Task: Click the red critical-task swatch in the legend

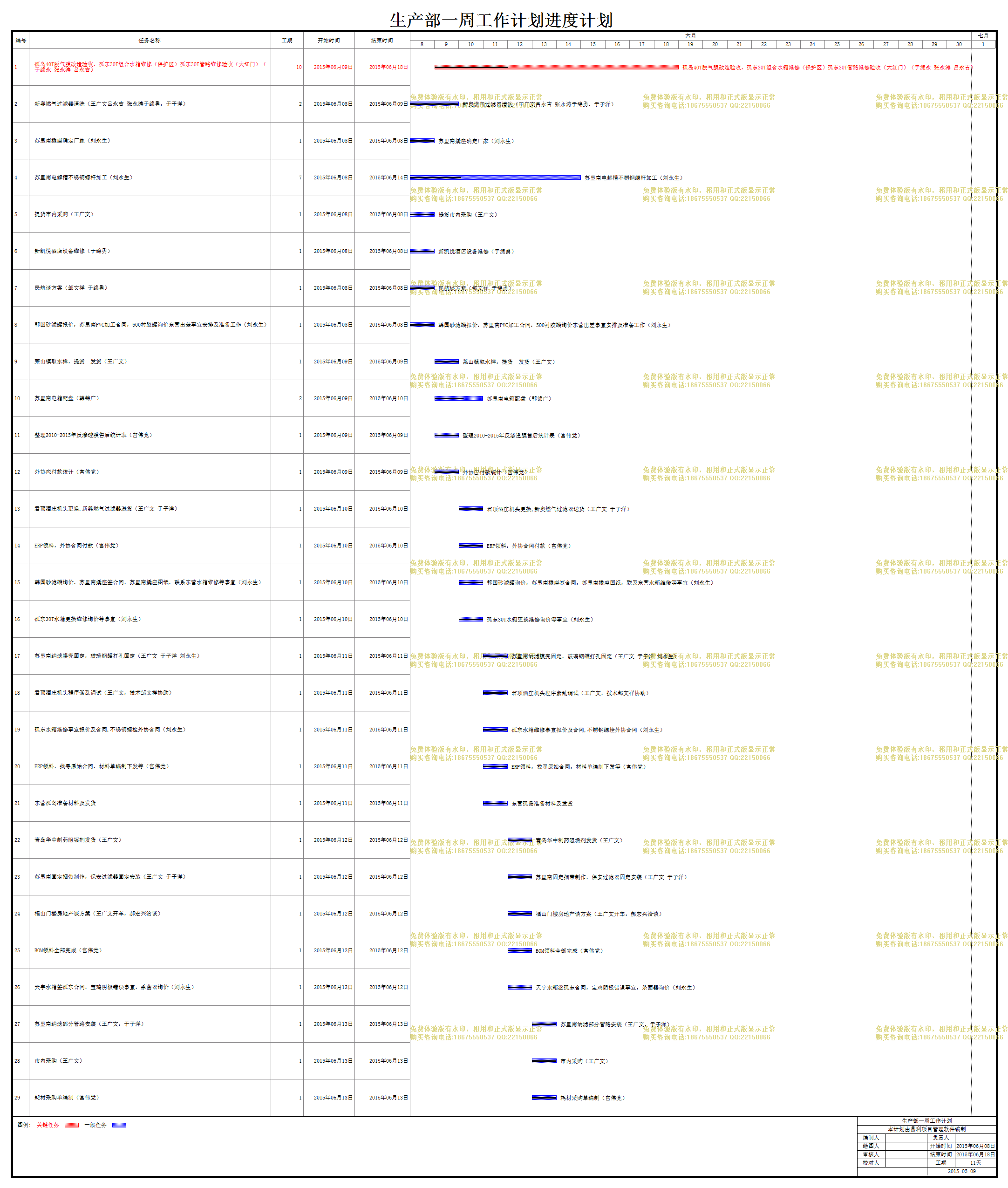Action: pyautogui.click(x=71, y=1125)
